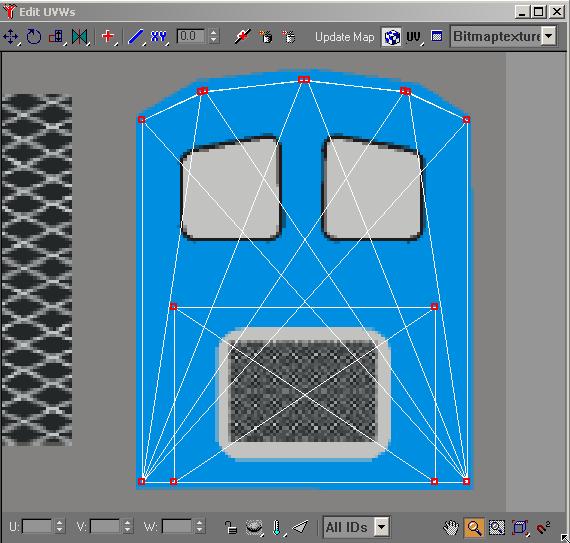Screen dimensions: 570x543
Task: Select the Move tool icon
Action: click(x=11, y=37)
